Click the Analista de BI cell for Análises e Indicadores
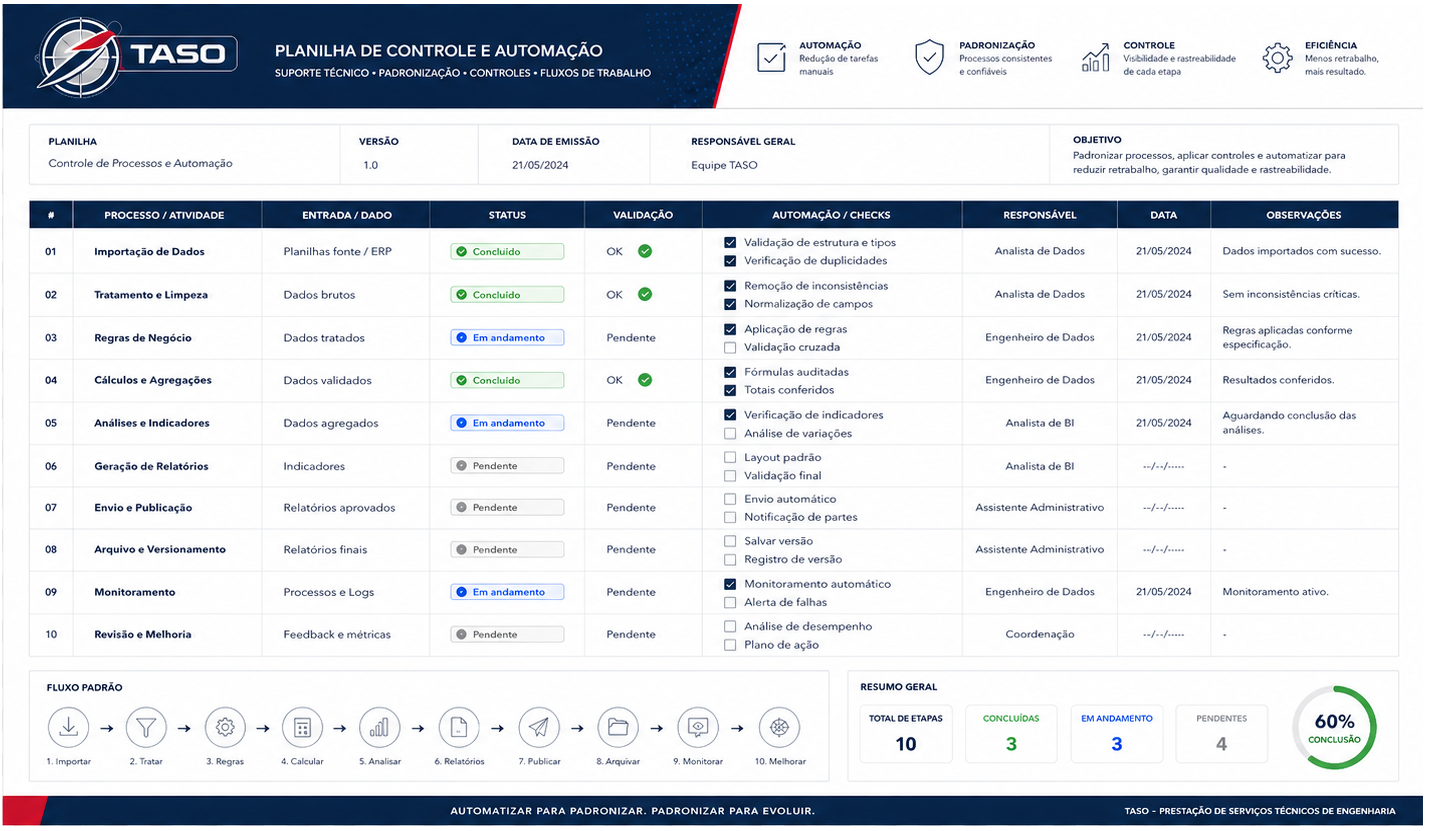1430x831 pixels. (x=1040, y=423)
